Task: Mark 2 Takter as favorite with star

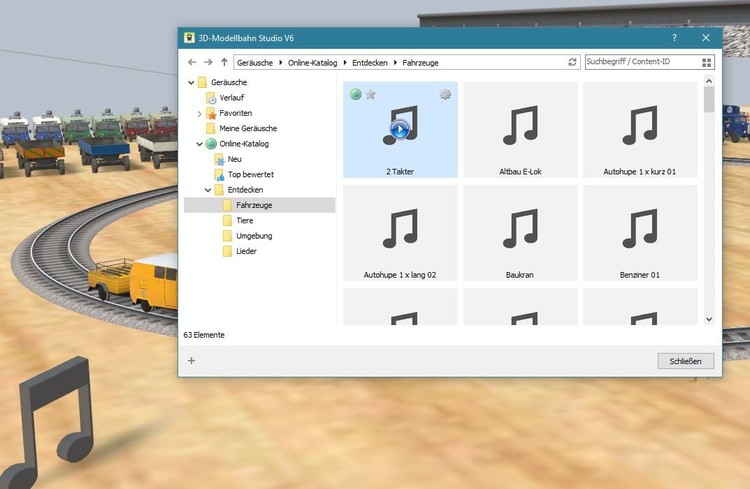Action: pos(370,94)
